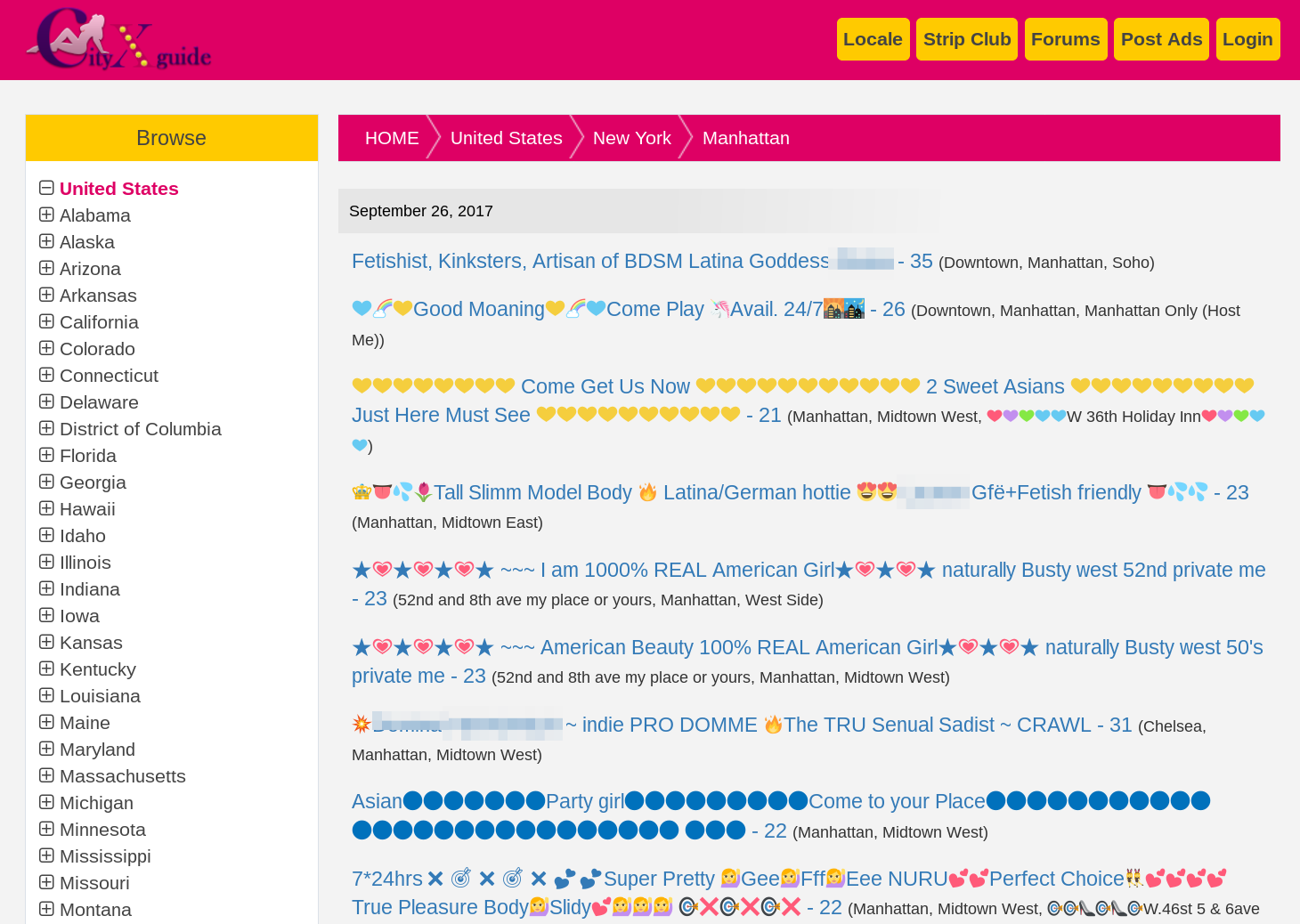1300x924 pixels.
Task: Open the Missouri state link
Action: coord(94,883)
